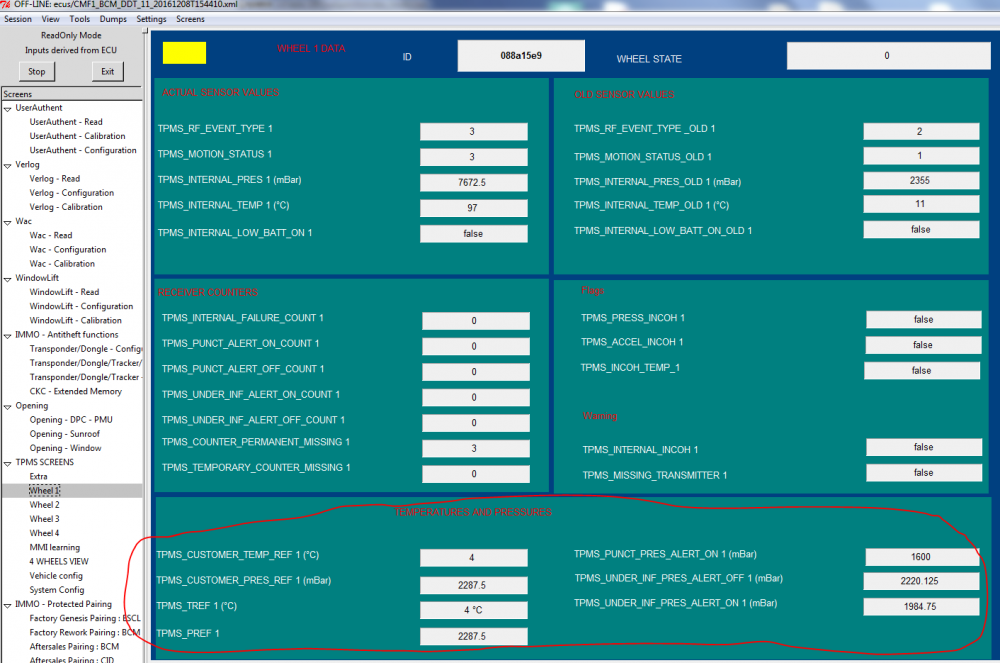Viewport: 1000px width, 663px height.
Task: Collapse the TPMS SCREENS tree node
Action: pyautogui.click(x=8, y=463)
